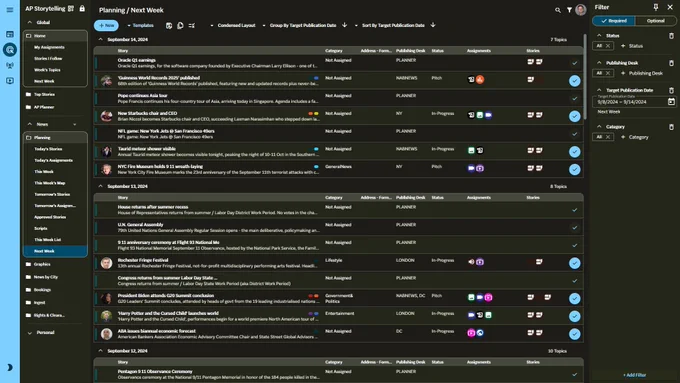Add a Status filter value

click(632, 46)
